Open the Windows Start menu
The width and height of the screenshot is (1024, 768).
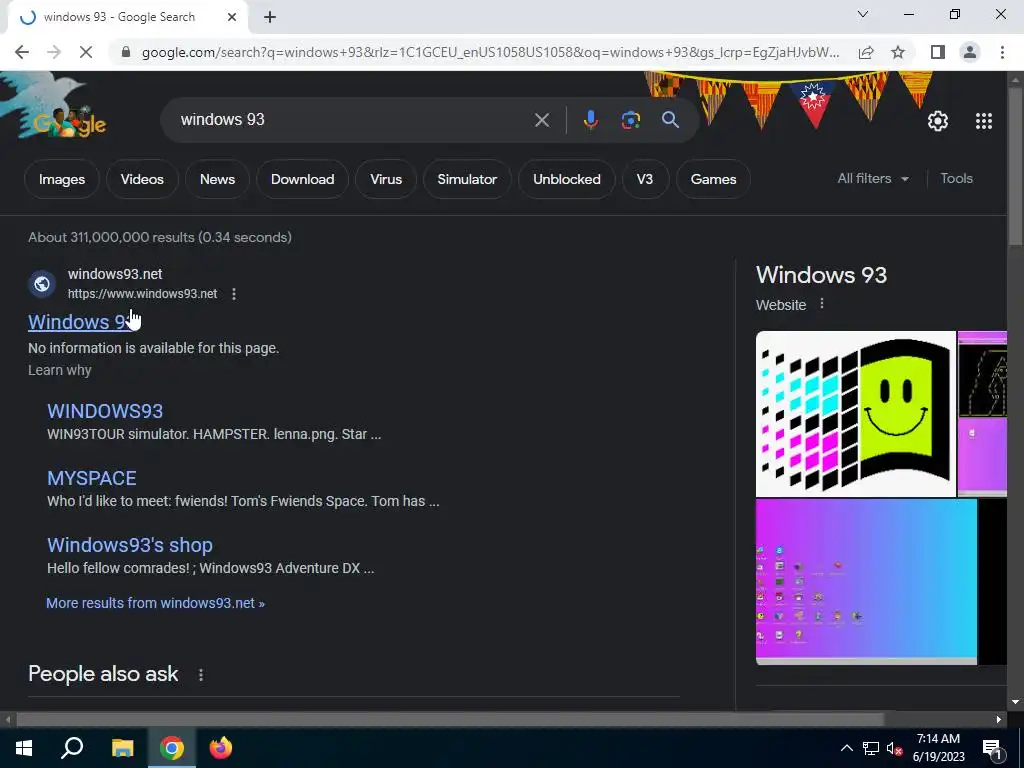24,748
